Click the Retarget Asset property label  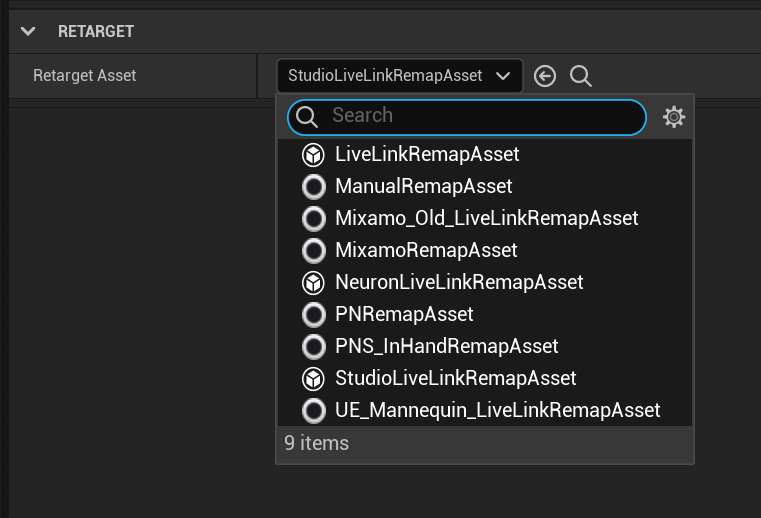tap(84, 76)
